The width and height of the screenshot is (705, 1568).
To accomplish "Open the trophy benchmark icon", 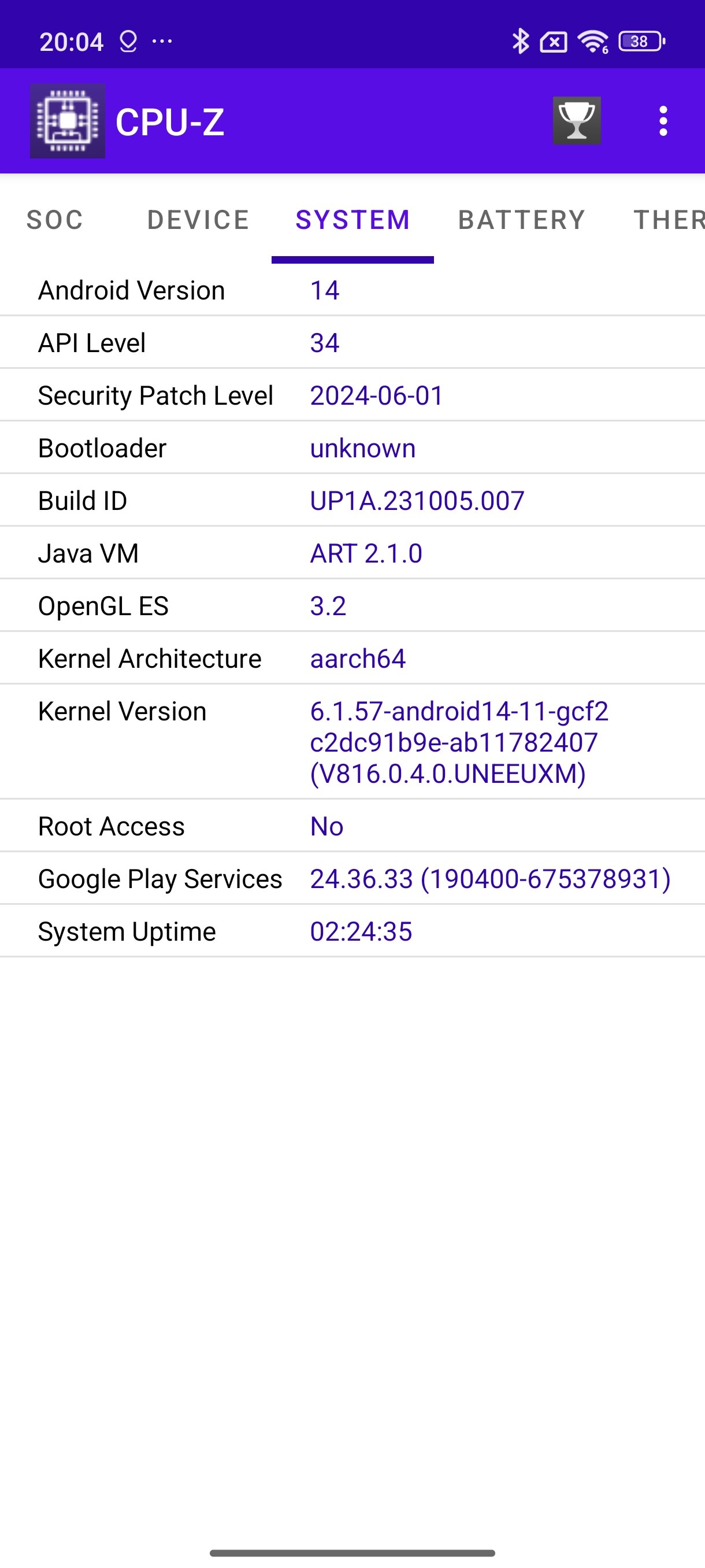I will tap(577, 120).
